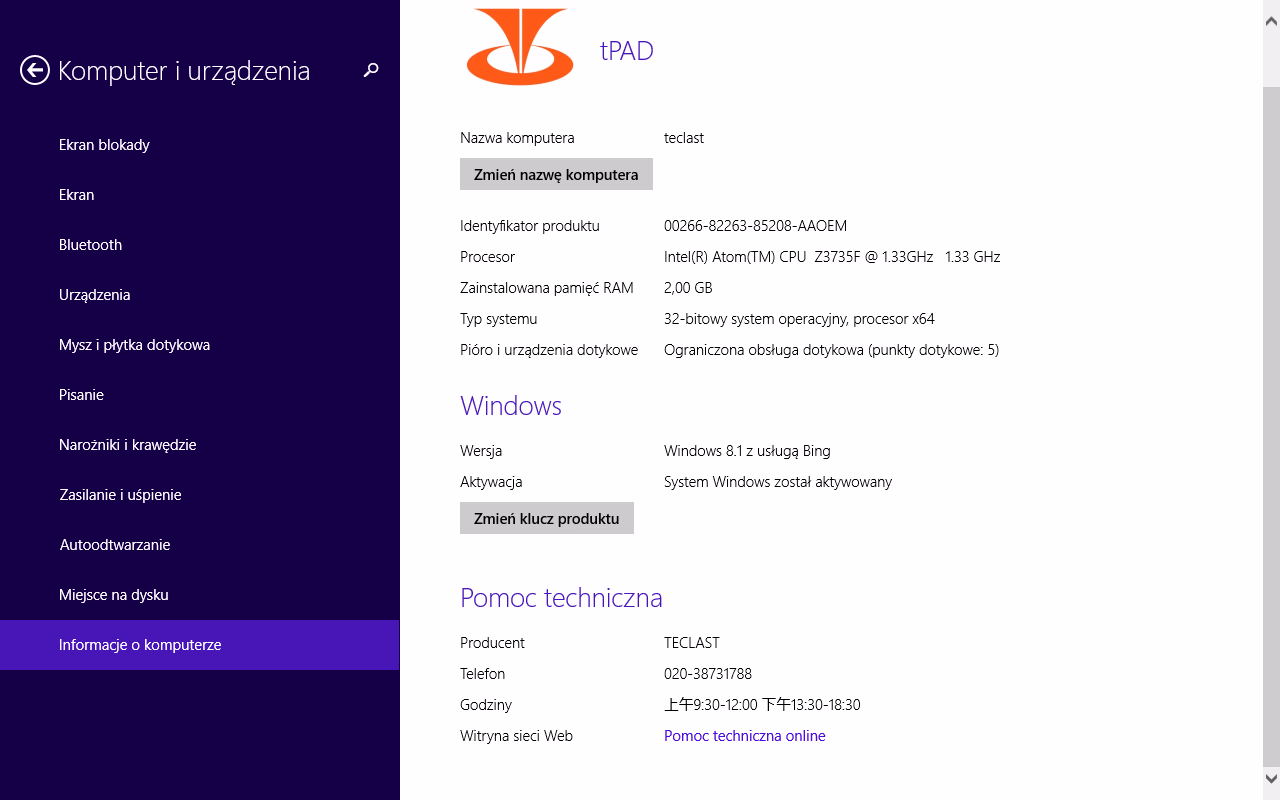Screen dimensions: 1280x800
Task: Select Informacje o komputerze item
Action: pos(140,645)
